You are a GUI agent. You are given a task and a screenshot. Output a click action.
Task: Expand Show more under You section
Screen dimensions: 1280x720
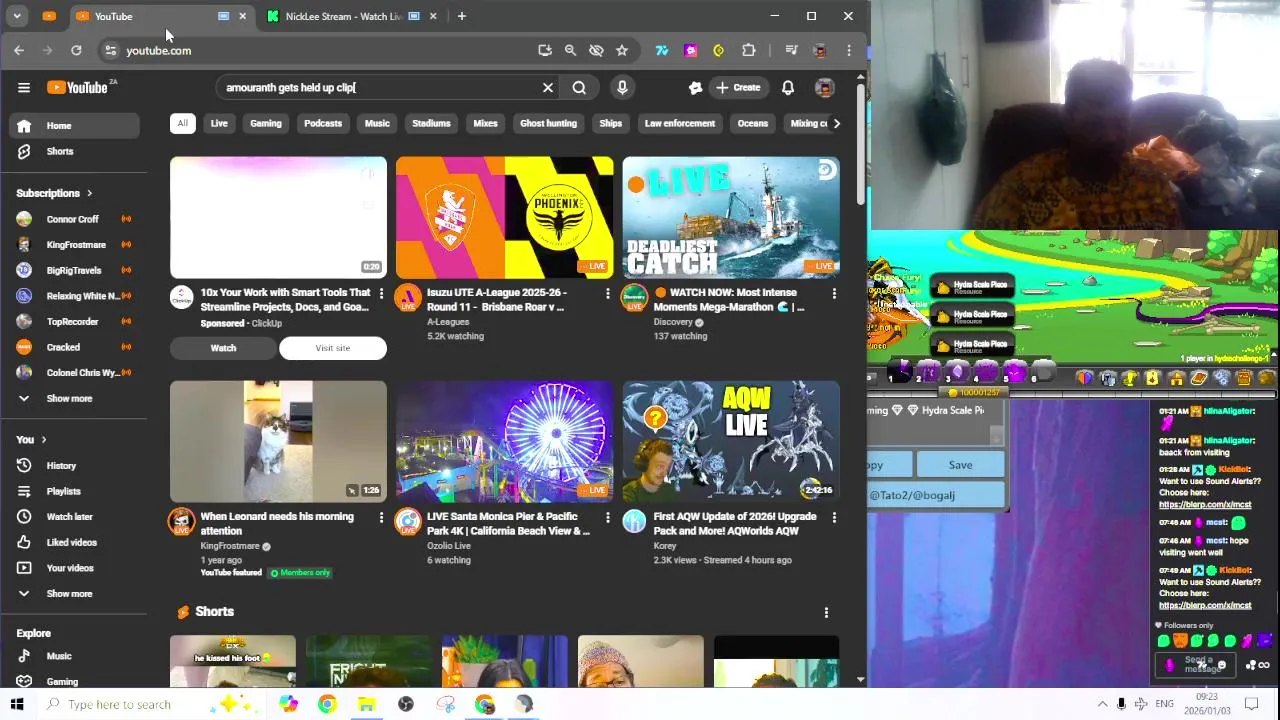75,593
